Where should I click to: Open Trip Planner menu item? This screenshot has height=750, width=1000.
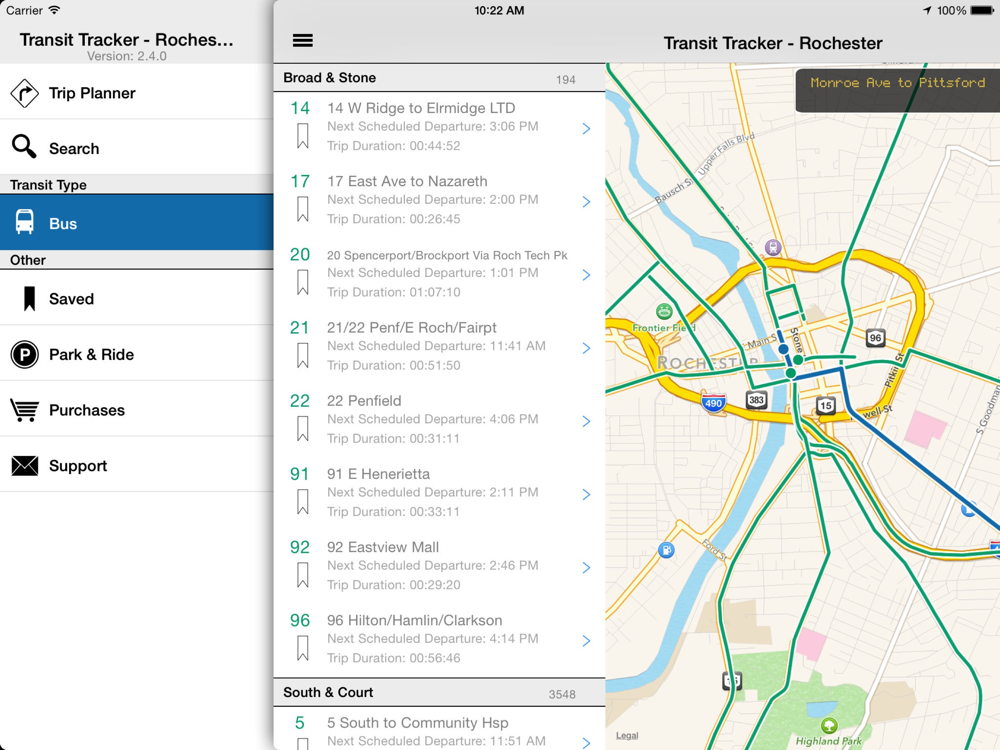pos(136,92)
